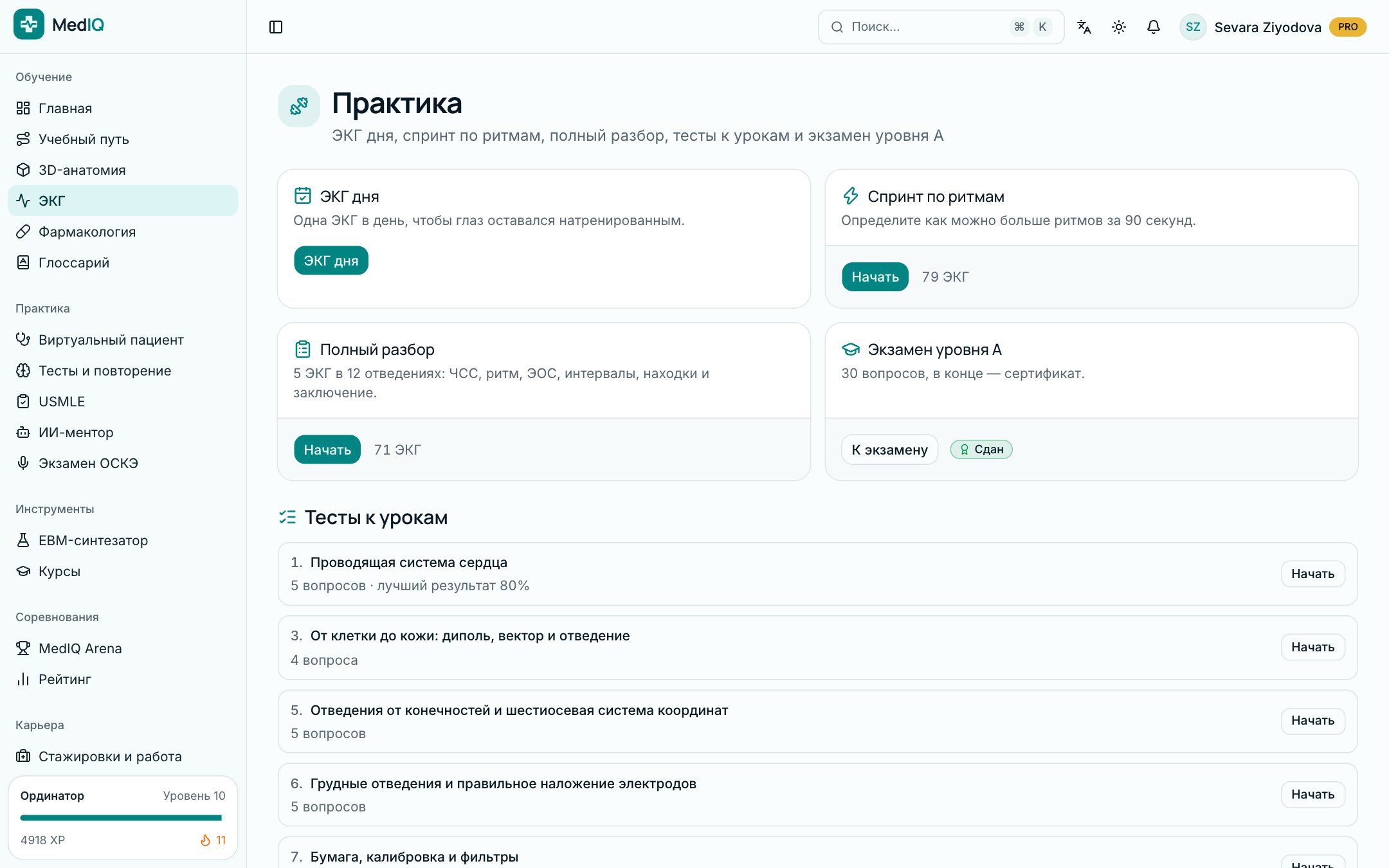Start Полный разбор with Начать

tap(327, 449)
